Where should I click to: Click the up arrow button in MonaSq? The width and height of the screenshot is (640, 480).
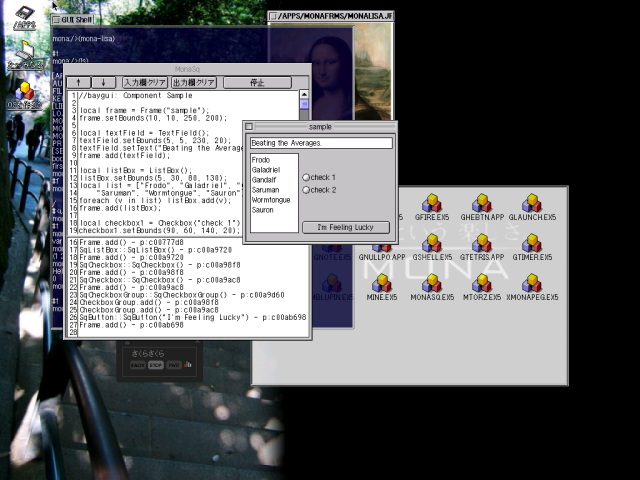point(78,82)
